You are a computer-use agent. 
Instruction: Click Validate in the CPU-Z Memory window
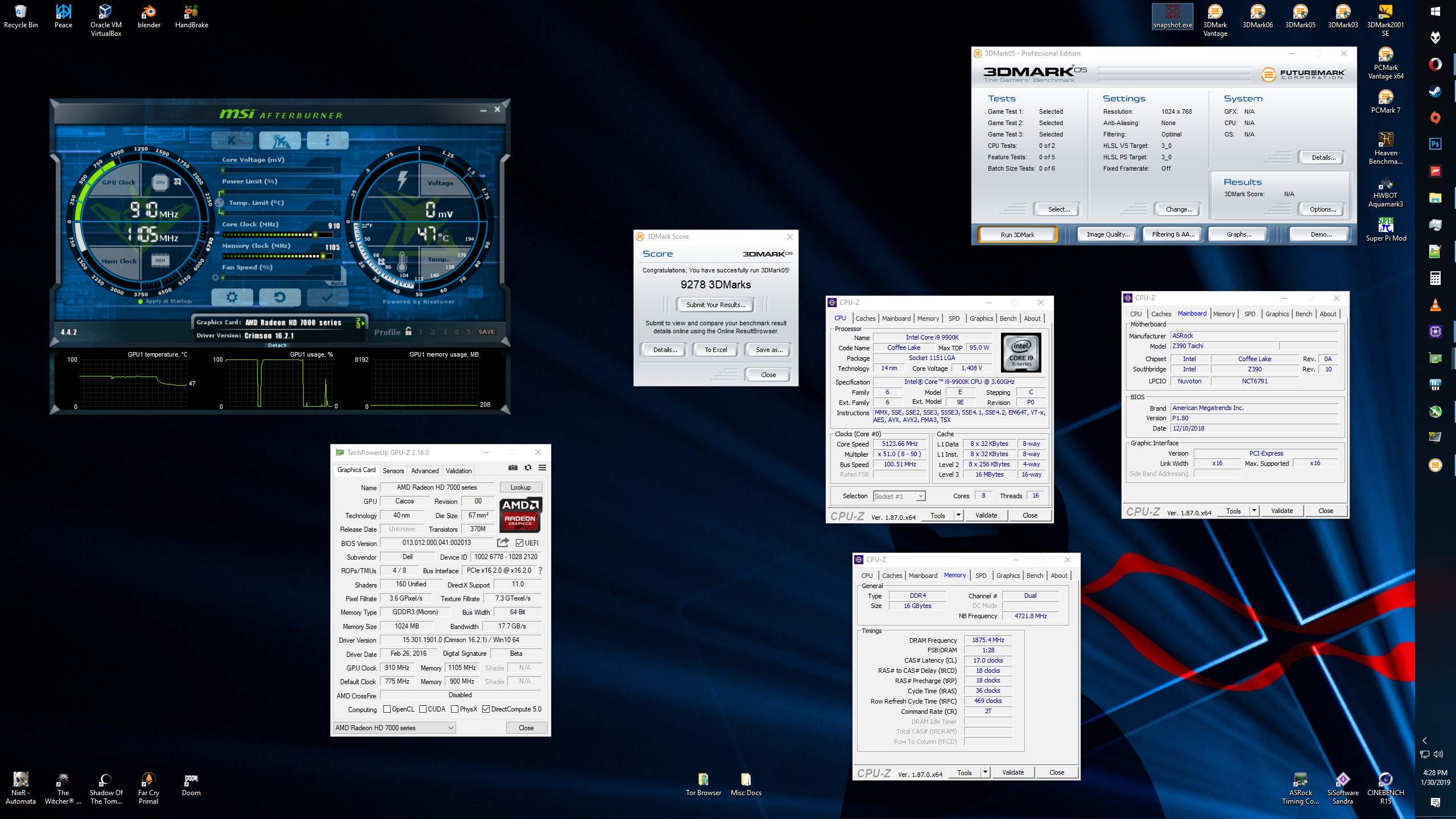coord(1012,772)
